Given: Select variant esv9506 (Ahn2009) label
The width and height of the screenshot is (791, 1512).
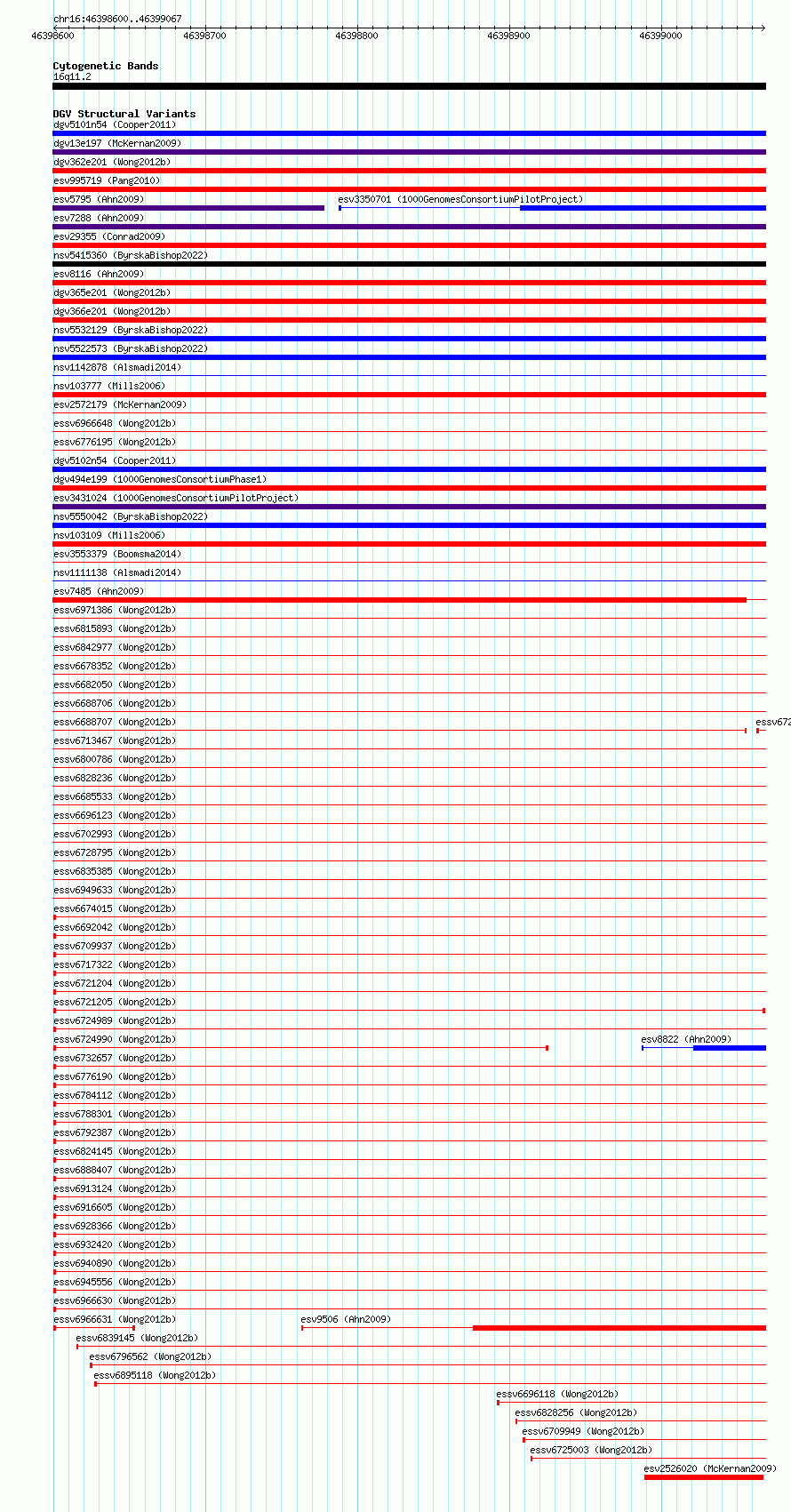Looking at the screenshot, I should pyautogui.click(x=346, y=1319).
